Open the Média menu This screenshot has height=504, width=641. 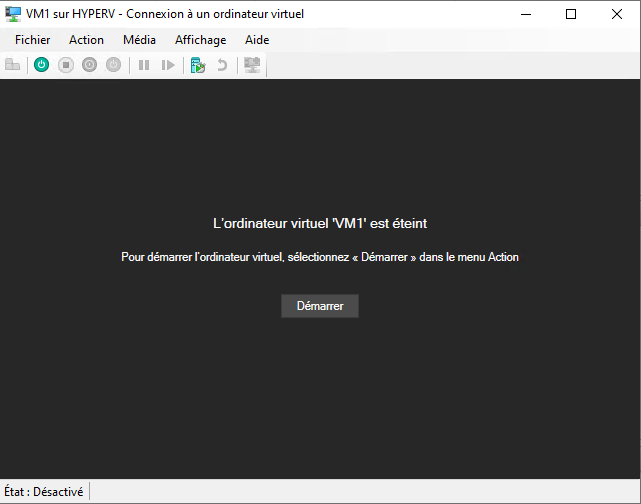tap(139, 40)
